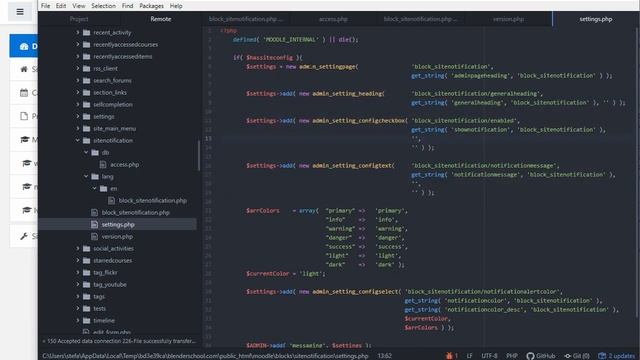Expand the recentlyaccesseditems folder chevron
This screenshot has height=360, width=640.
coord(78,56)
